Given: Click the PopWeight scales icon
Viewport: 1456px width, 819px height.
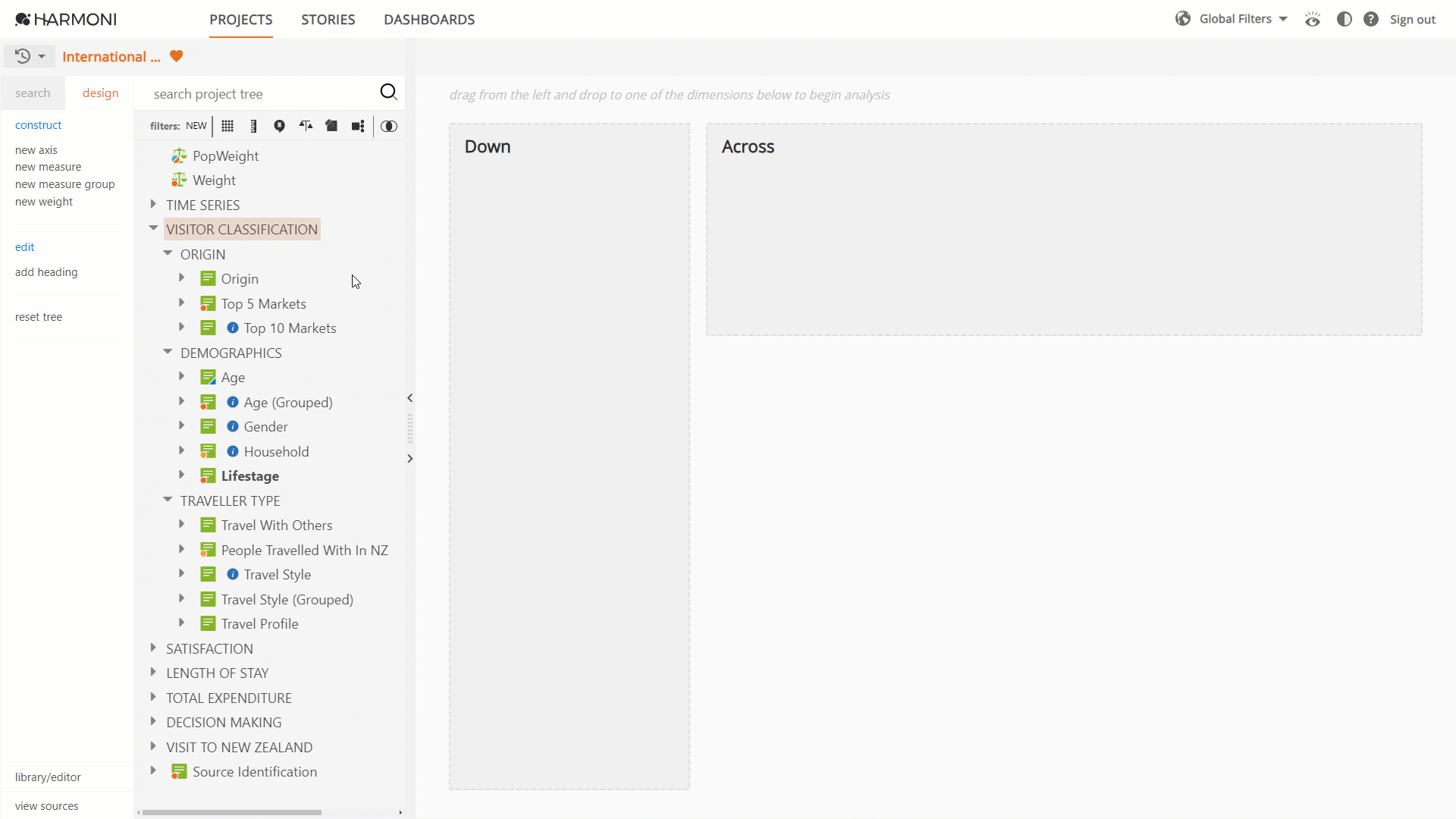Looking at the screenshot, I should coord(179,155).
